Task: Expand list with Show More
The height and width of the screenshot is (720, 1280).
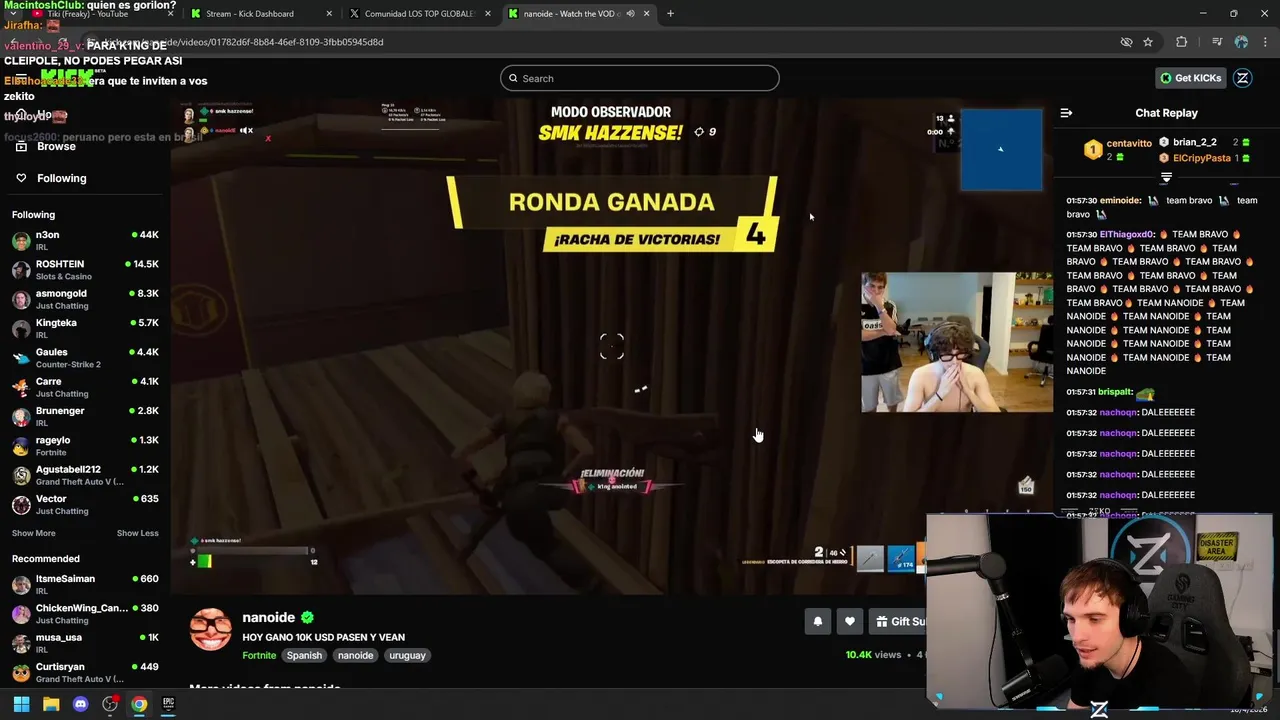Action: click(34, 533)
